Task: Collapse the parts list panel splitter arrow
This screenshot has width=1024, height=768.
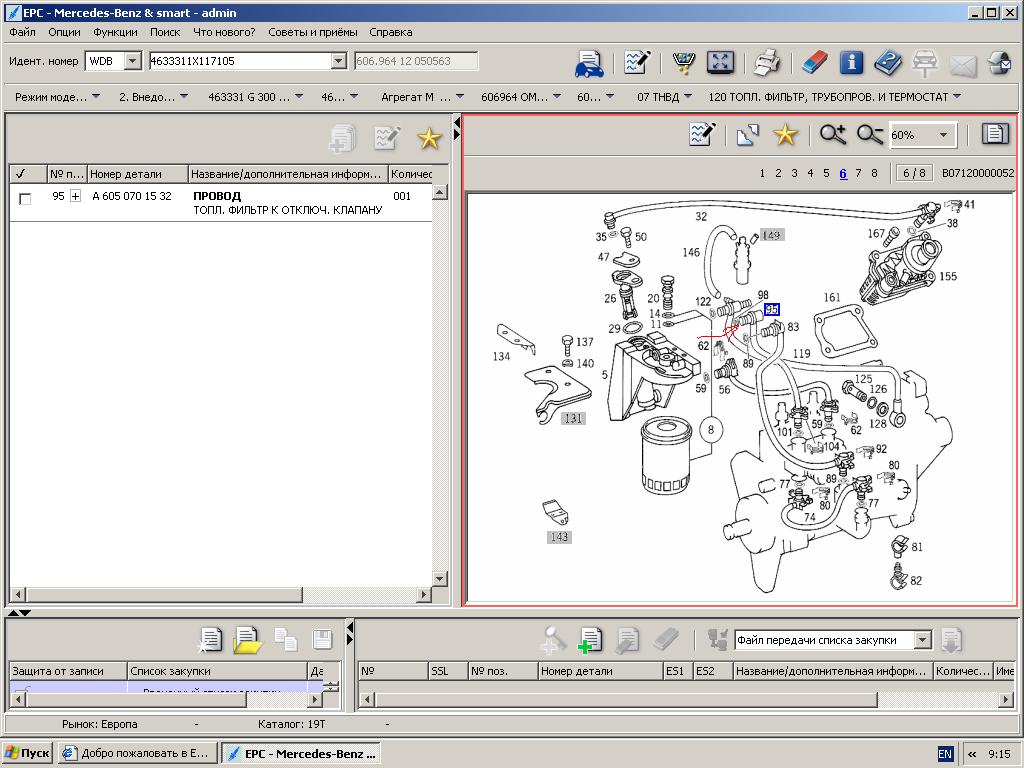Action: point(456,121)
